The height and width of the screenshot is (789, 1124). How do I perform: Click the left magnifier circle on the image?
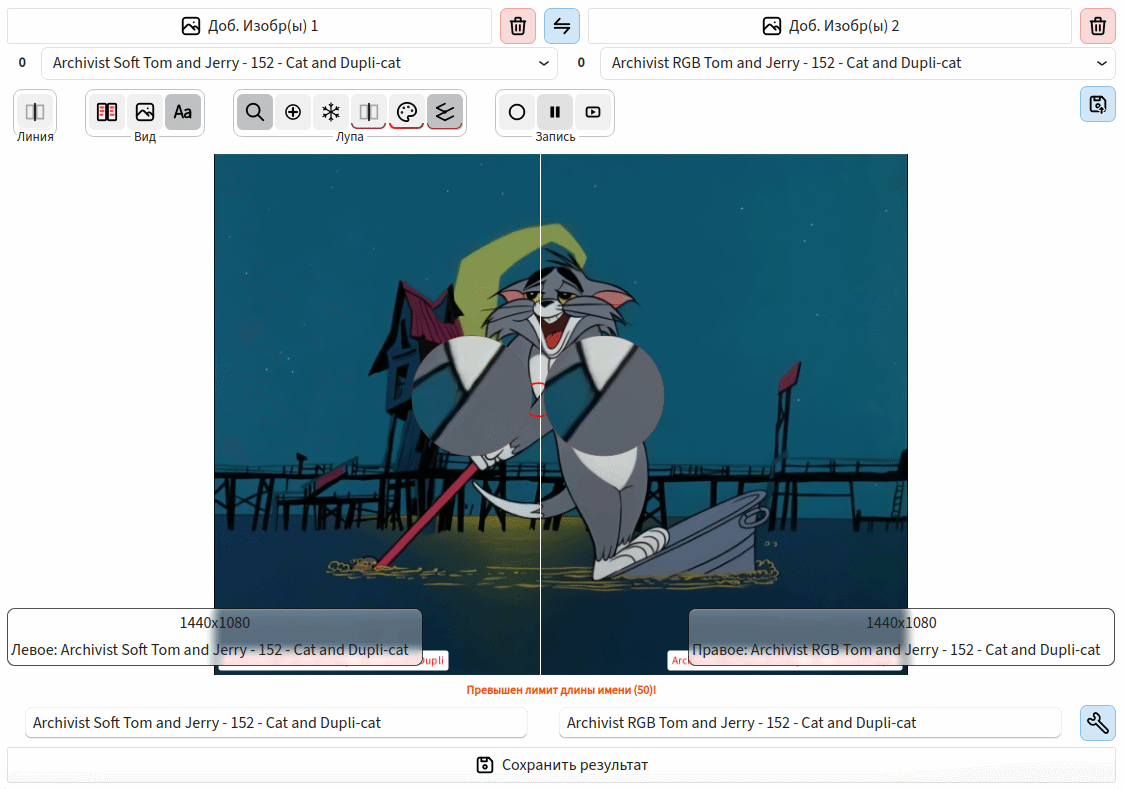(470, 396)
